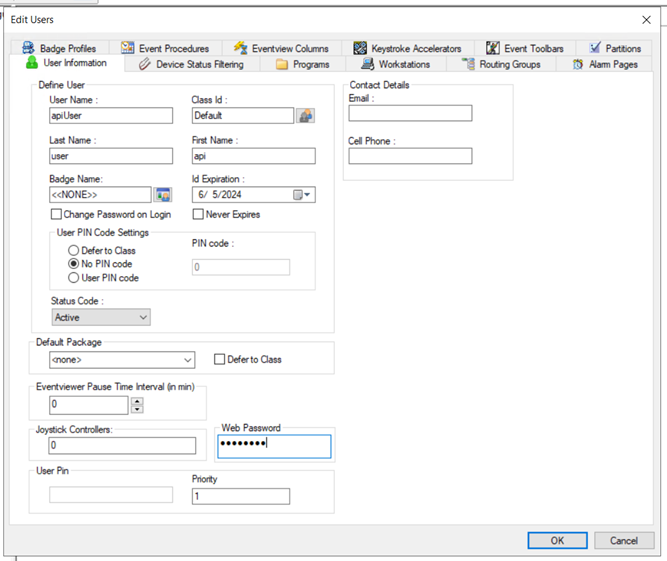Check Defer to Class for Default Package
667x561 pixels.
click(x=219, y=359)
